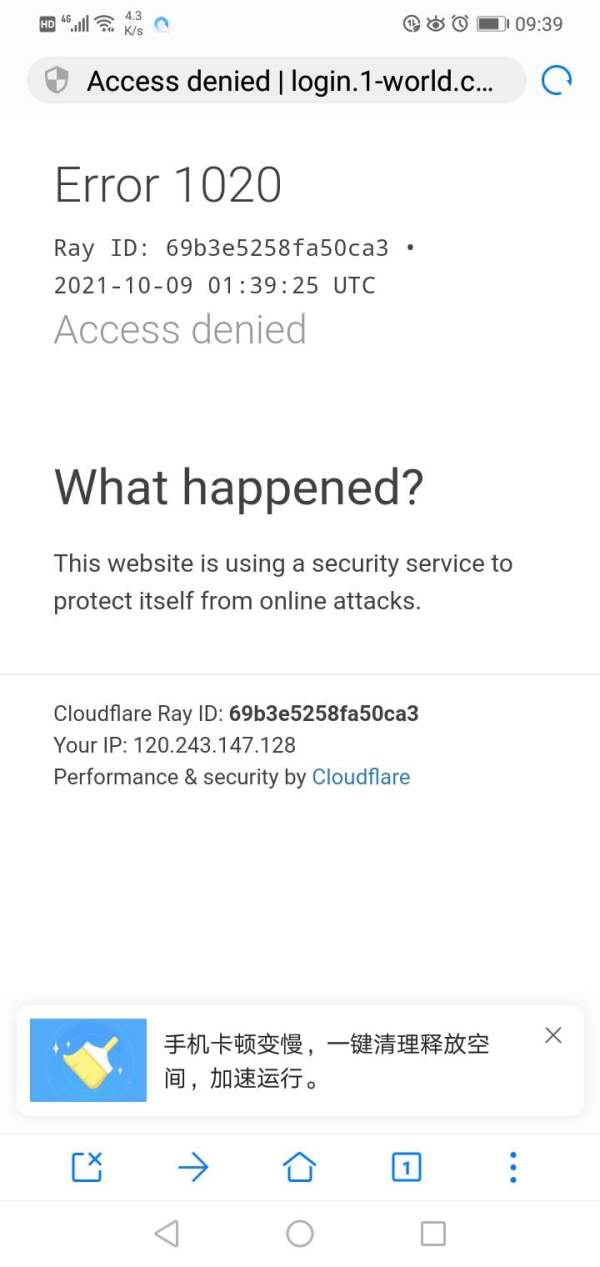Tap the broom cleanup icon in banner
The width and height of the screenshot is (600, 1267).
tap(88, 1060)
